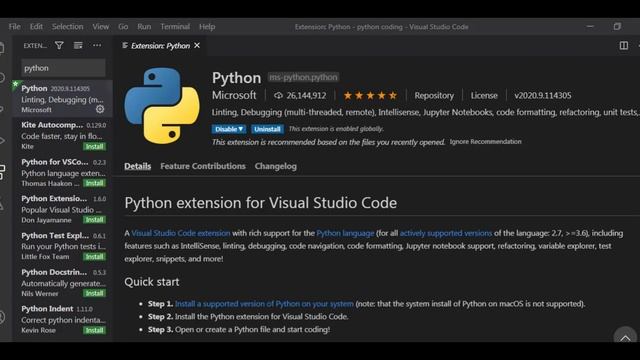Click the Uninstall button
Screen dimensions: 640x360
pos(267,129)
